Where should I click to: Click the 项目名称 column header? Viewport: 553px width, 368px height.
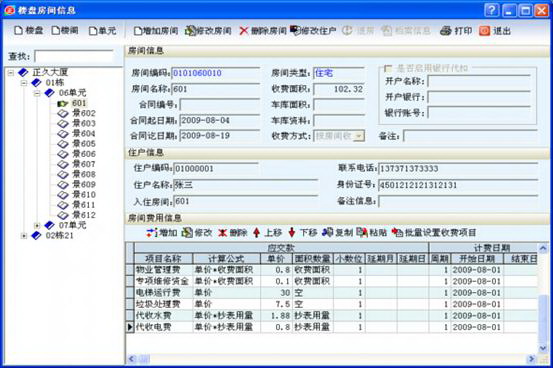pos(163,259)
